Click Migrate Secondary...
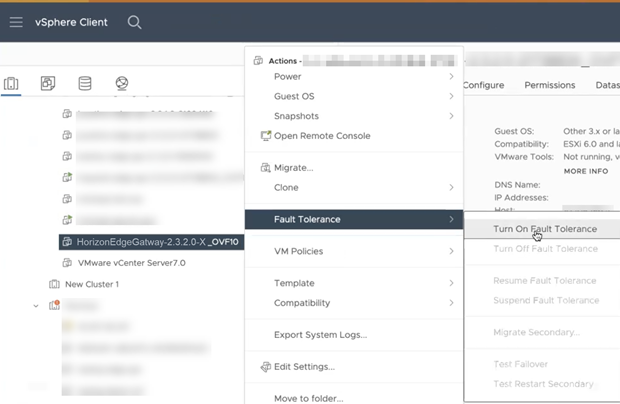 (x=537, y=333)
